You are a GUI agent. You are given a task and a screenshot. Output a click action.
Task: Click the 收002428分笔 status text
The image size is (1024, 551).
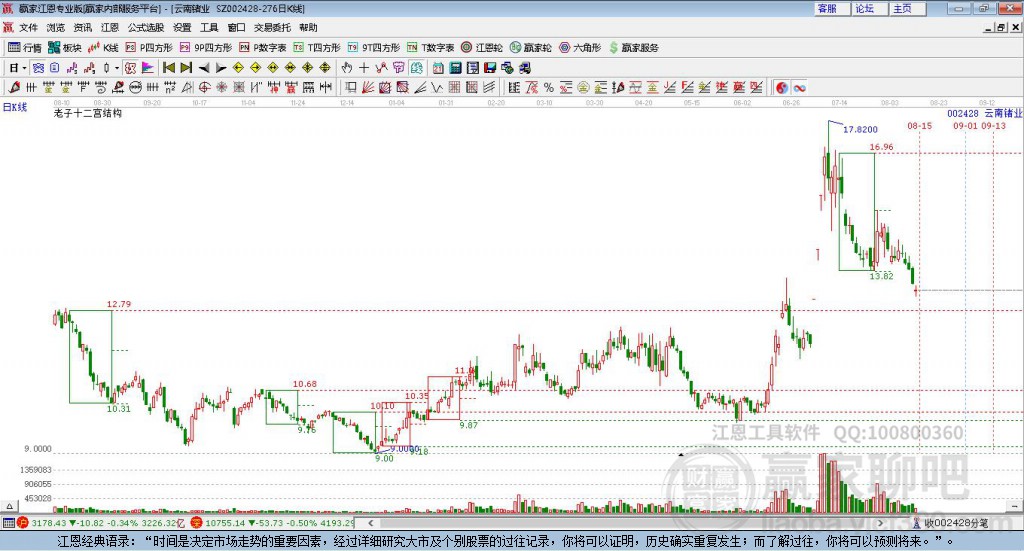(x=956, y=523)
